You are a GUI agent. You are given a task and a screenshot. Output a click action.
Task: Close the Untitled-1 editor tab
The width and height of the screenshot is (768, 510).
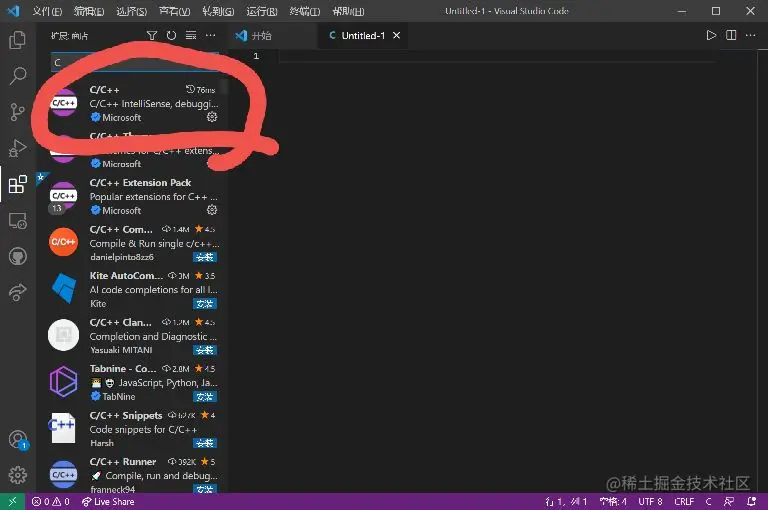397,35
